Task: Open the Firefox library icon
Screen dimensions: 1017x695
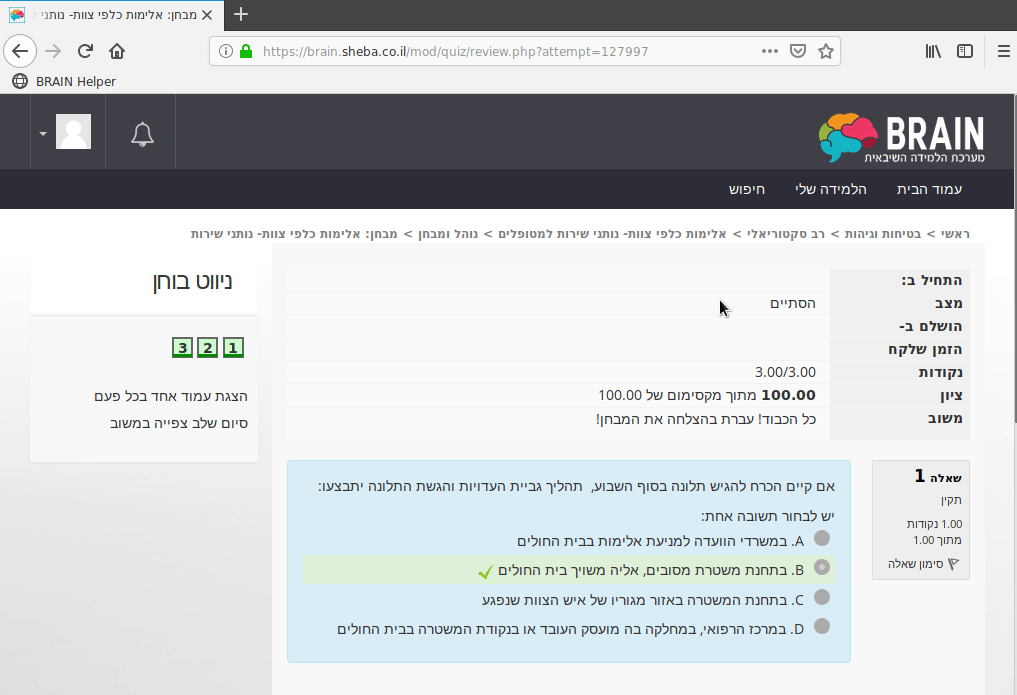Action: click(x=932, y=51)
